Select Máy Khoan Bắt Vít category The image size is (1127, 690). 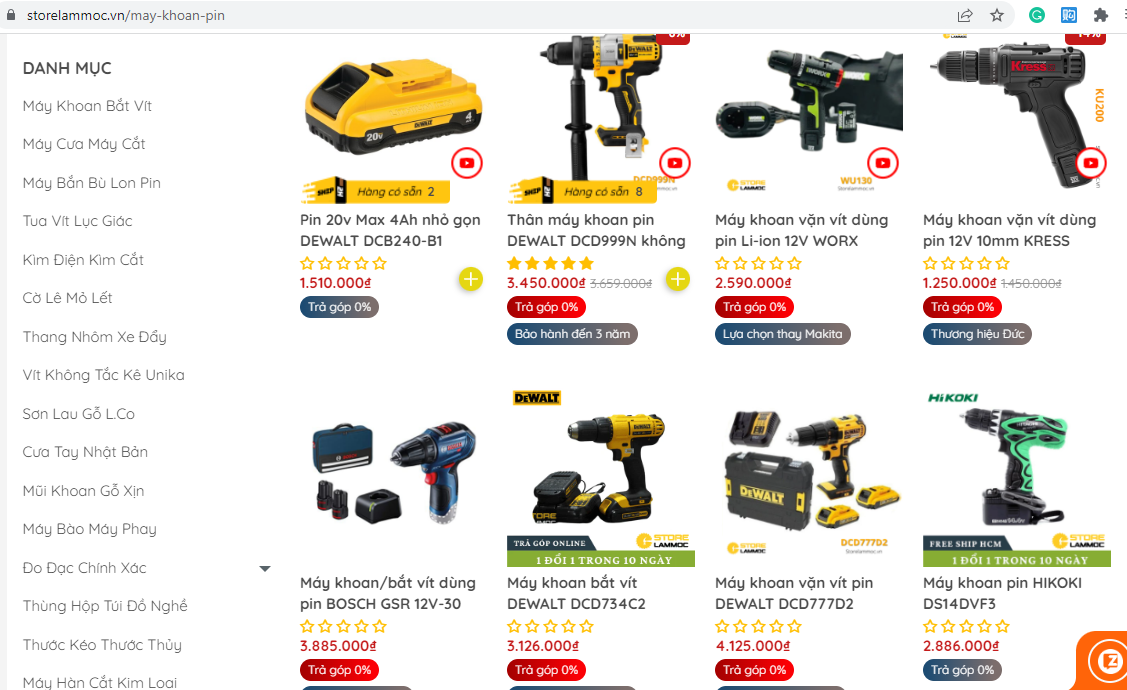click(87, 106)
